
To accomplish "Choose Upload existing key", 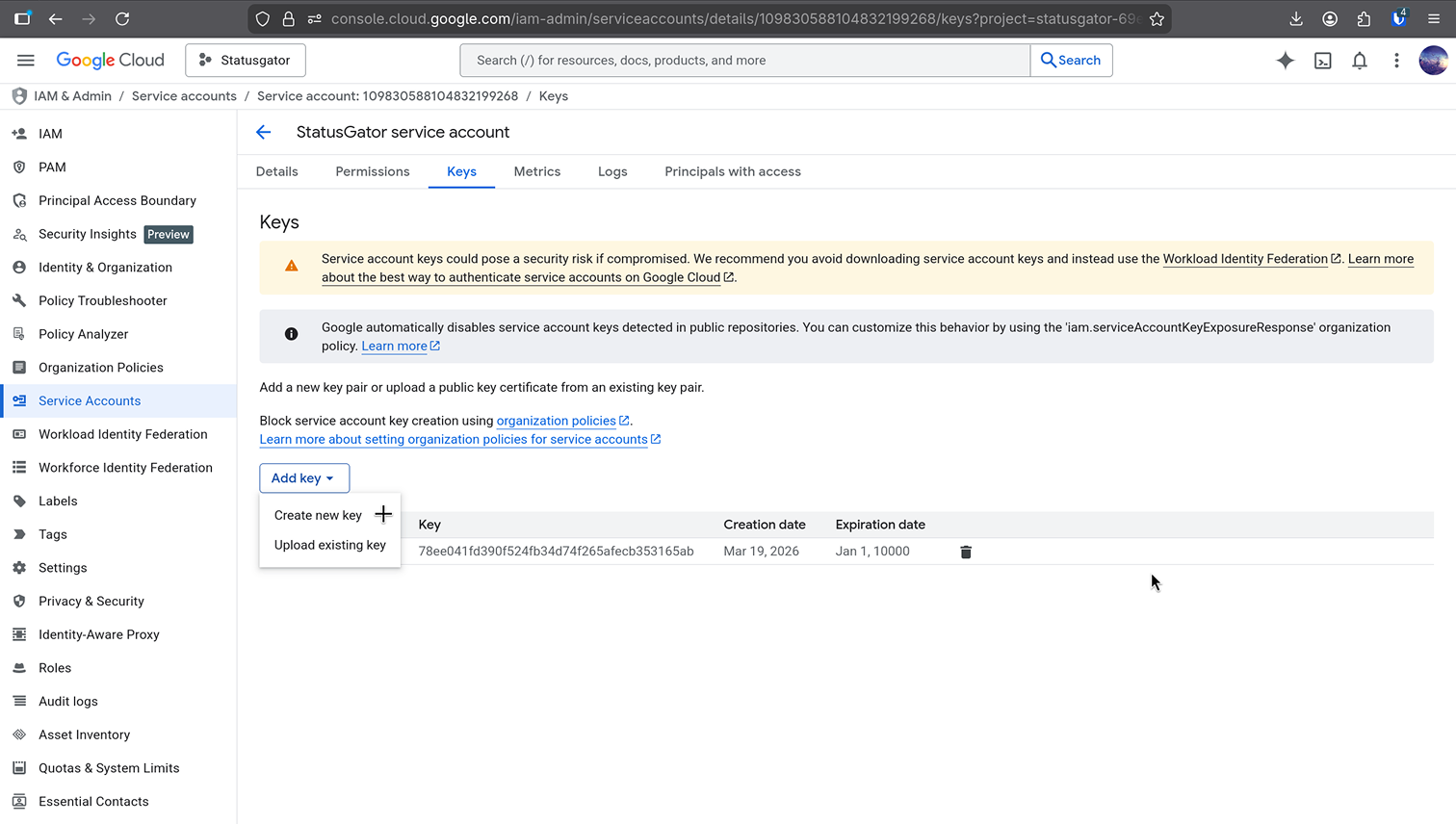I will [330, 545].
